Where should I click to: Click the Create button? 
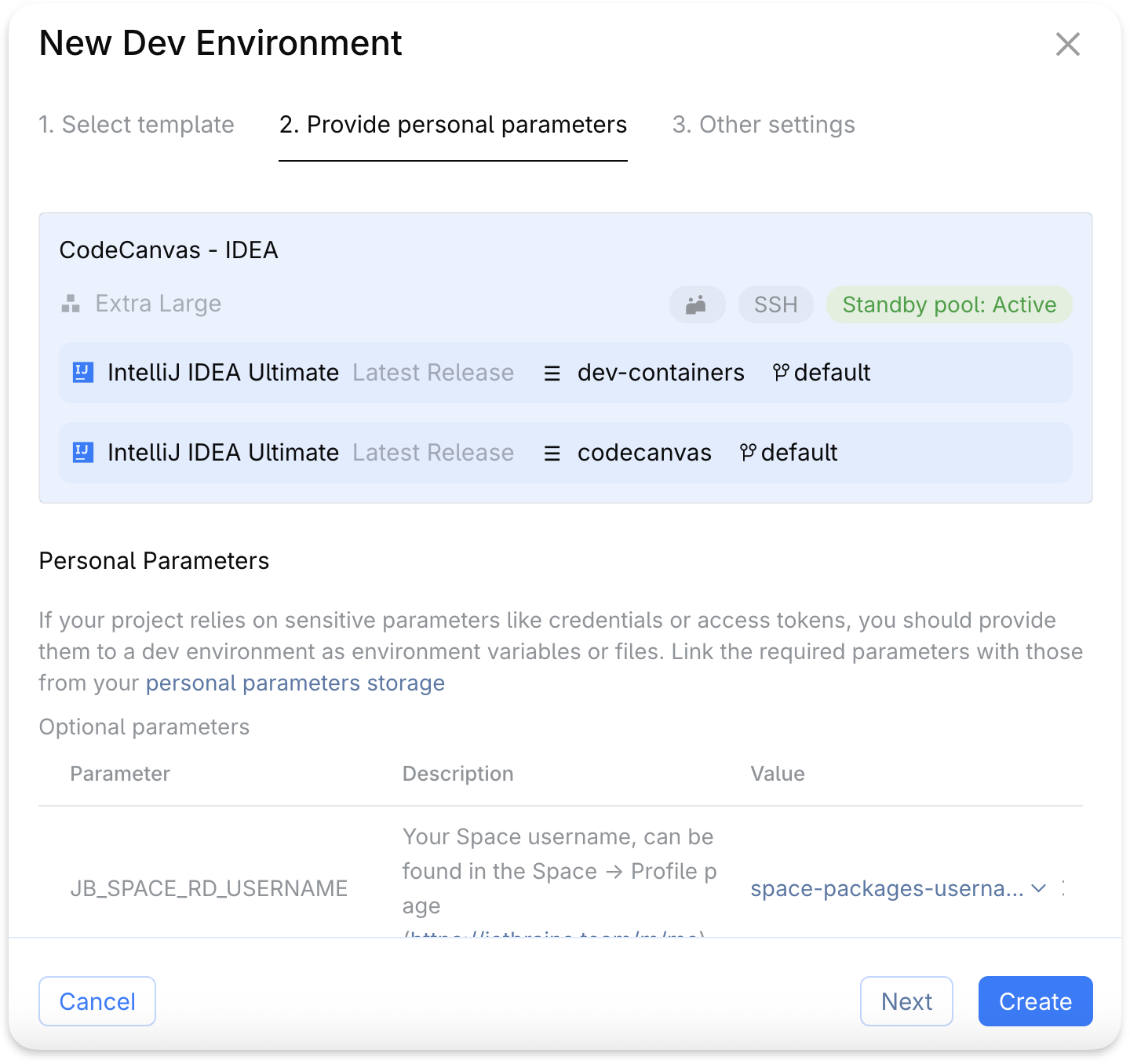[x=1035, y=1001]
